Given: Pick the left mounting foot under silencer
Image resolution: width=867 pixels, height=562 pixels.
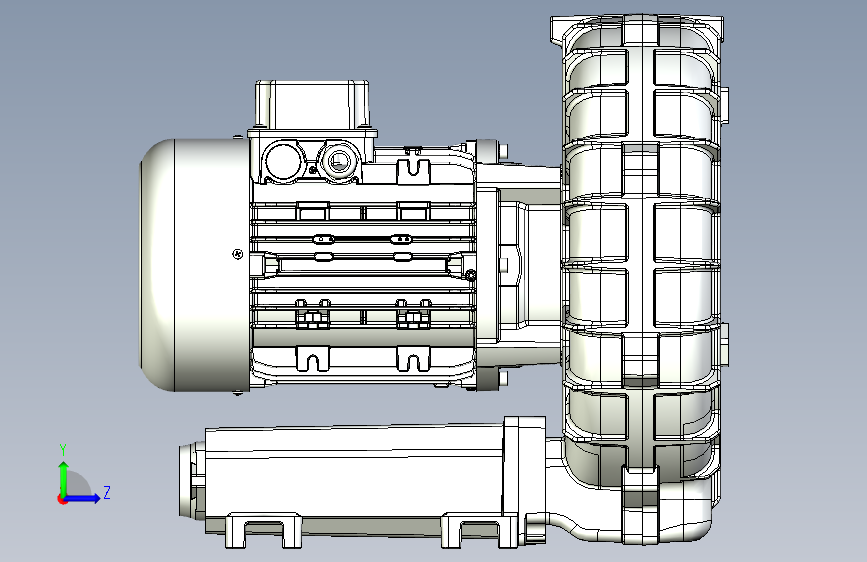Looking at the screenshot, I should point(263,530).
